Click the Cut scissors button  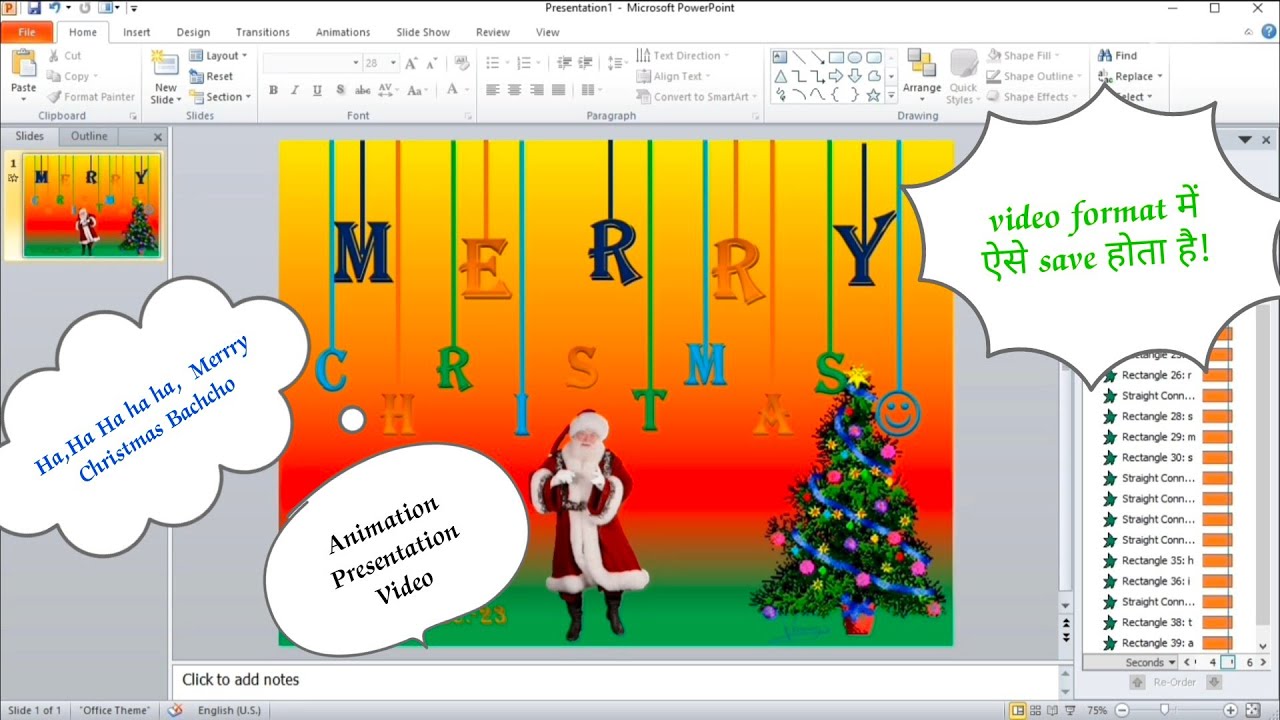point(65,56)
